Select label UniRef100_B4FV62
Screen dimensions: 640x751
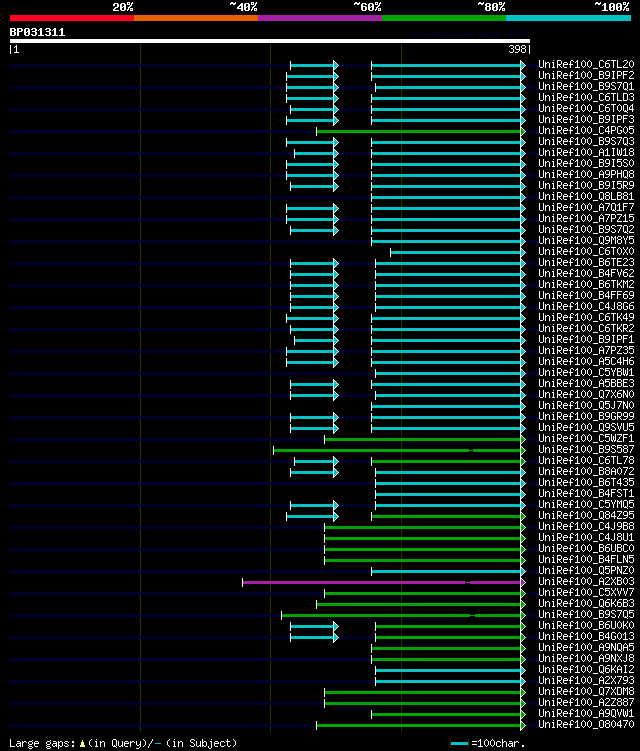[x=586, y=273]
